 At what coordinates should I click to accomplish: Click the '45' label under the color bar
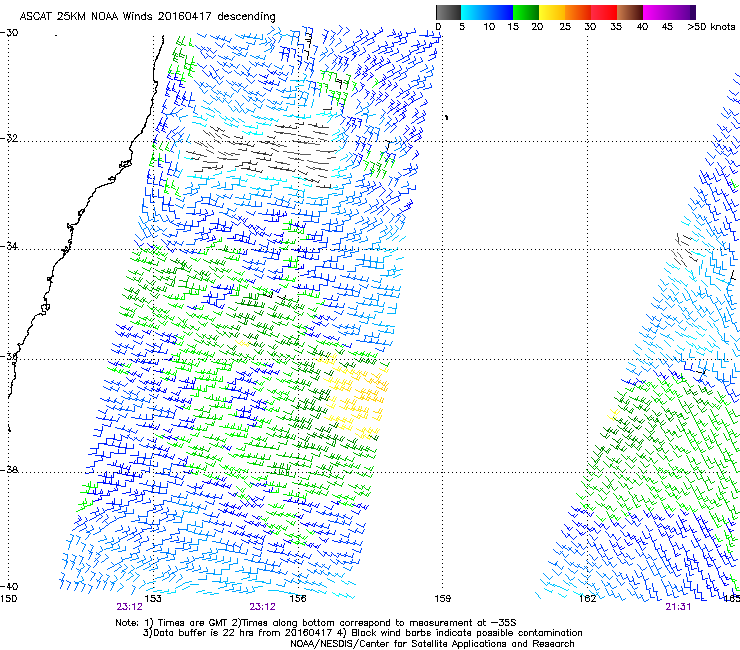[667, 27]
